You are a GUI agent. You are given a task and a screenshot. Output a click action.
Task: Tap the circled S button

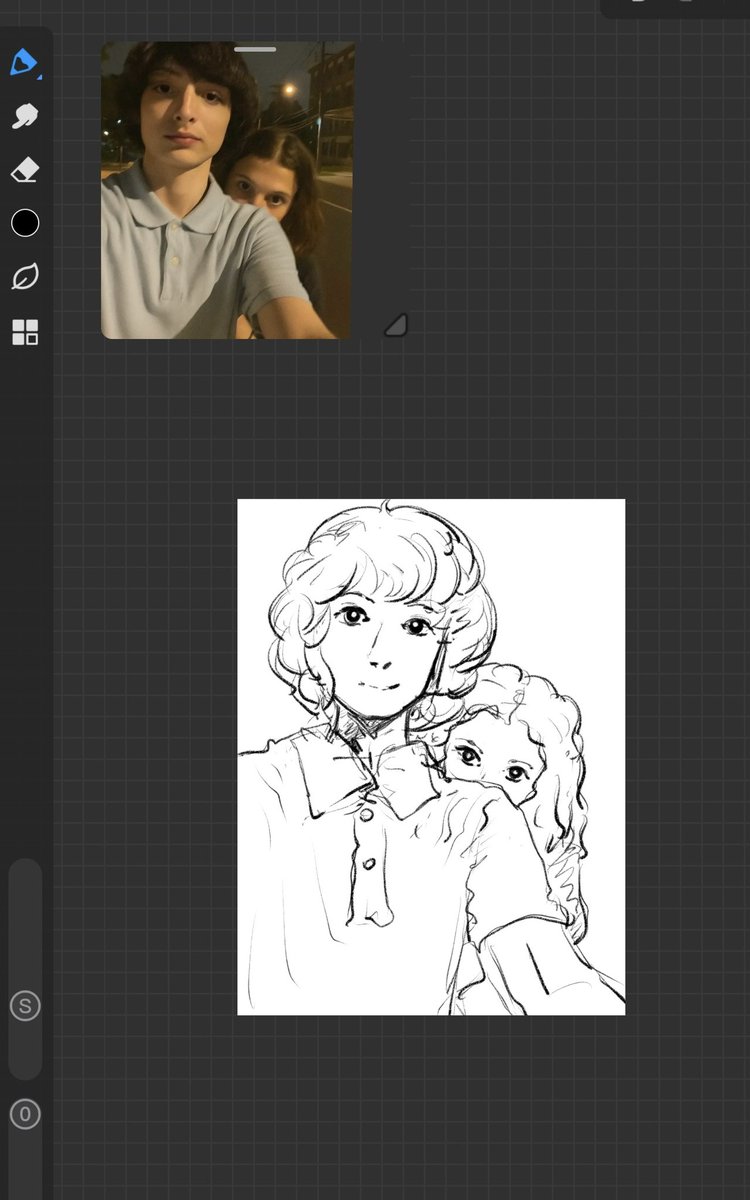coord(25,1005)
